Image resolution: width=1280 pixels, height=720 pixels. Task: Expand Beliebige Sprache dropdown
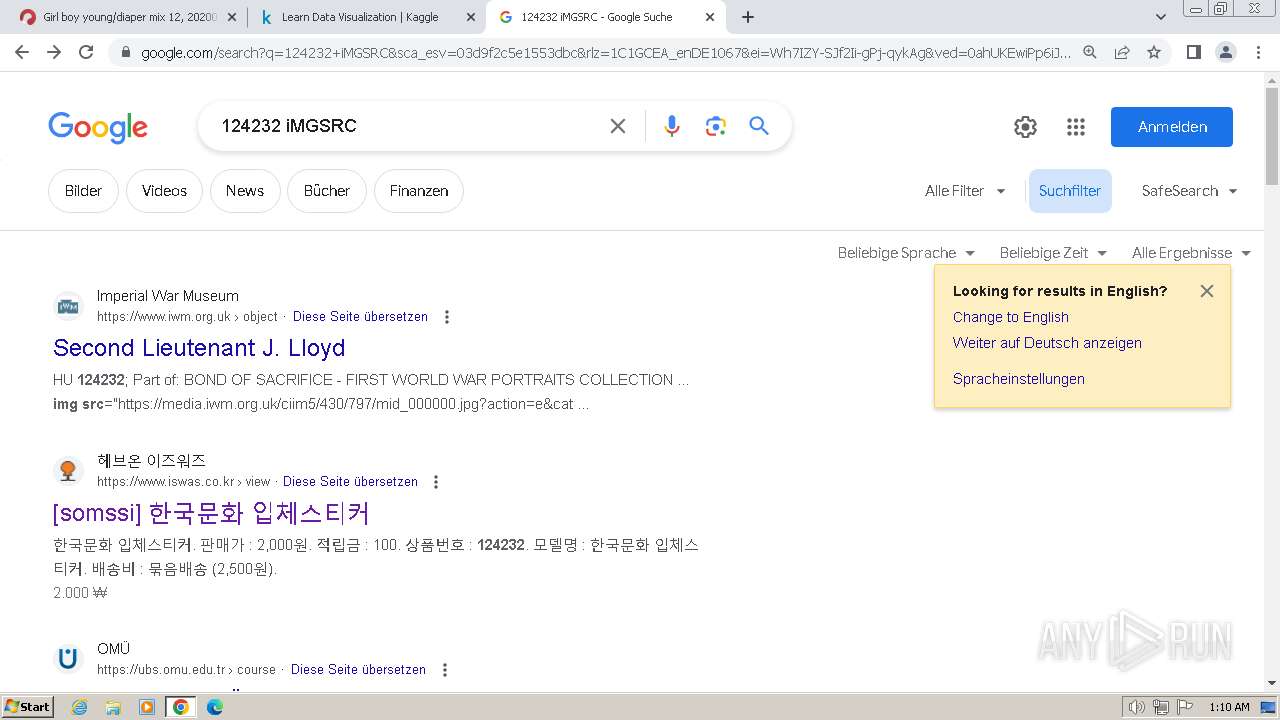click(906, 253)
